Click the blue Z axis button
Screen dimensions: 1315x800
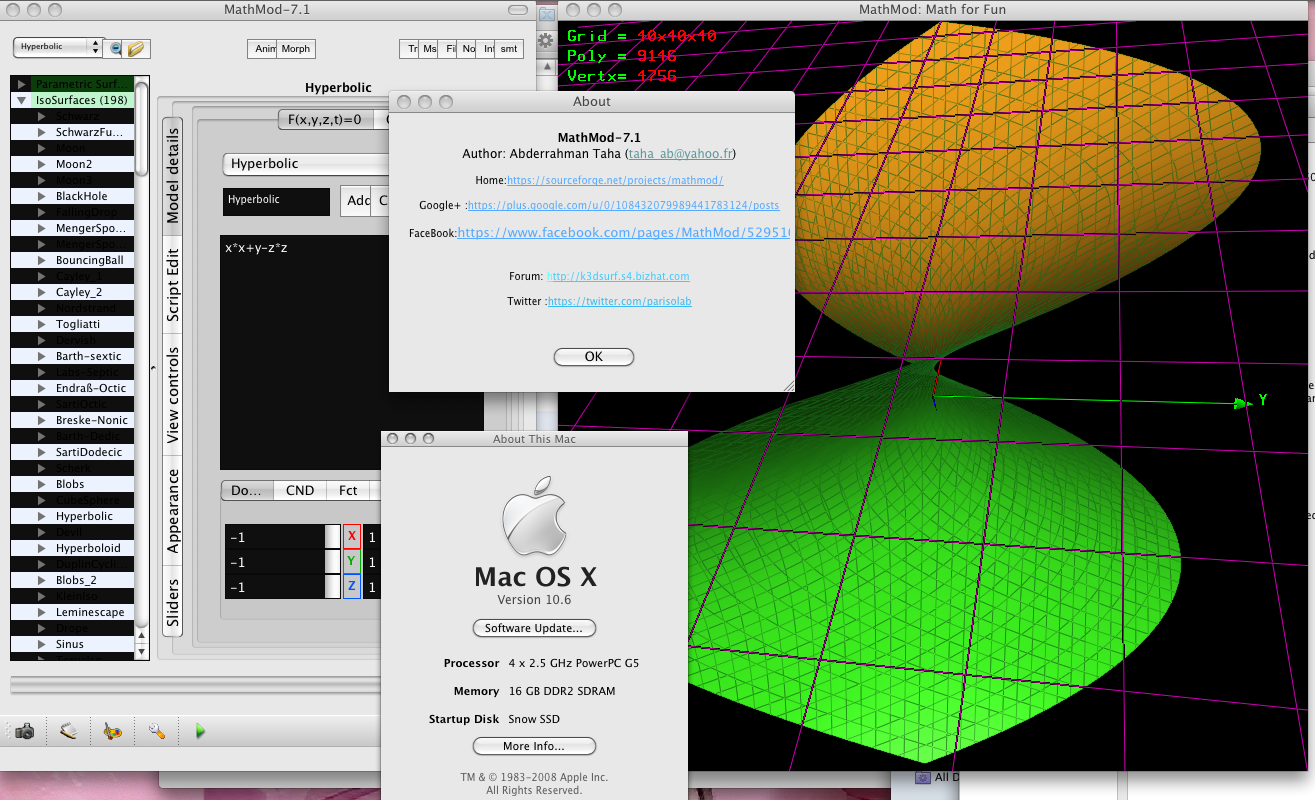[x=352, y=587]
